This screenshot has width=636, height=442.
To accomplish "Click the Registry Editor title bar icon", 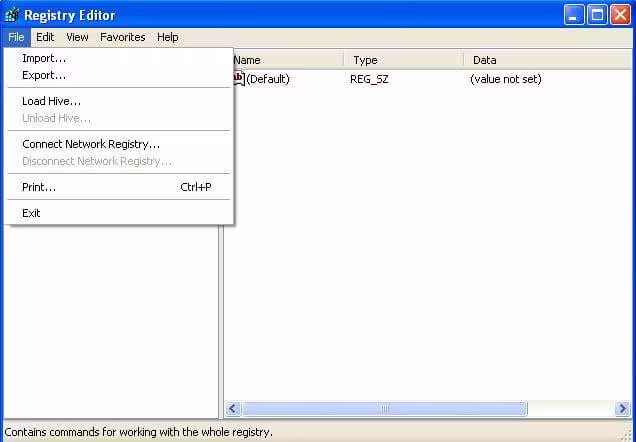I will pos(11,15).
